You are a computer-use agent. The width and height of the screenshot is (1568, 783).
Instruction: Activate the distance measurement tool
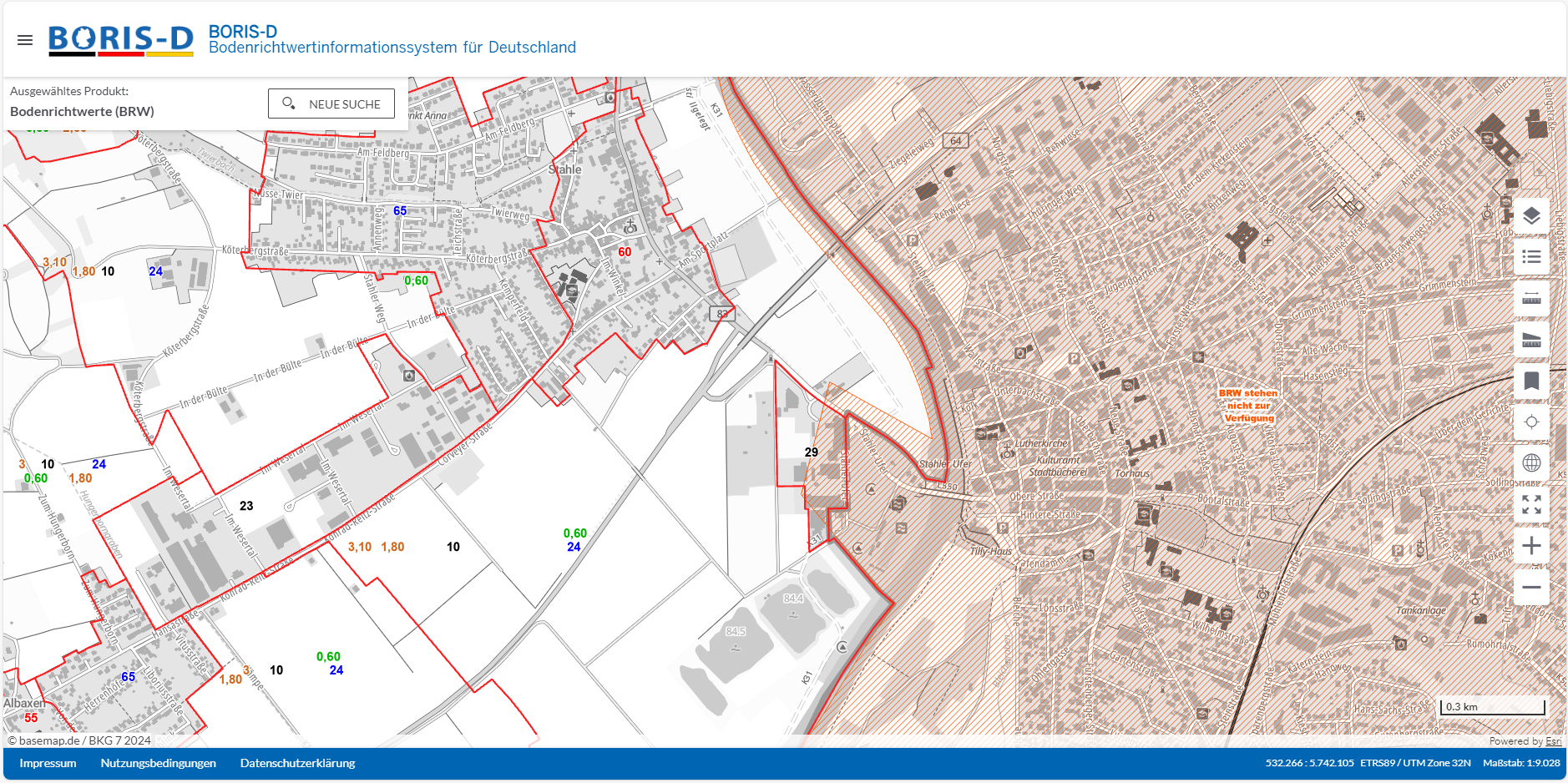(1531, 298)
